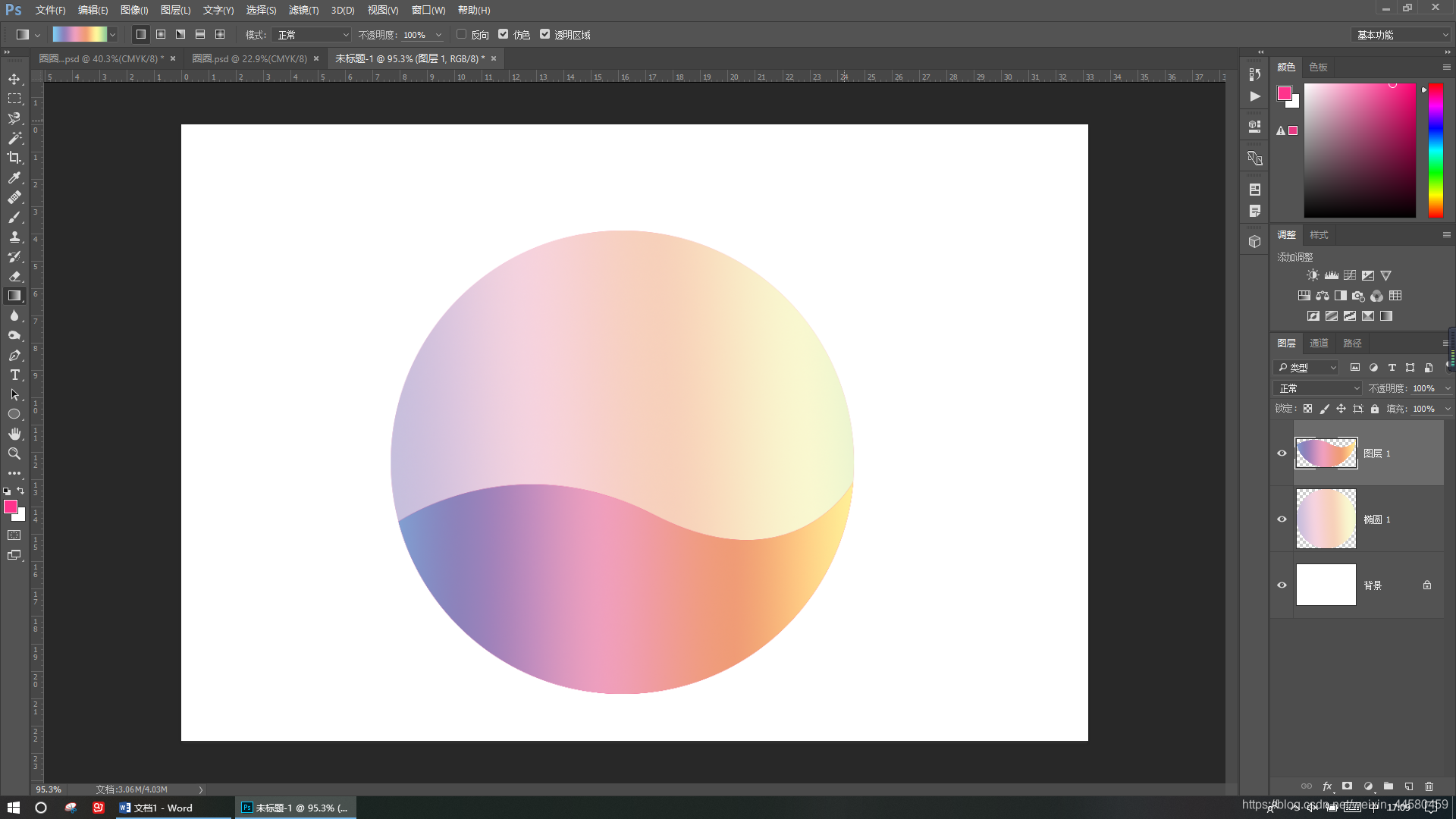Hide the 背景 layer visibility
The height and width of the screenshot is (819, 1456).
point(1282,585)
